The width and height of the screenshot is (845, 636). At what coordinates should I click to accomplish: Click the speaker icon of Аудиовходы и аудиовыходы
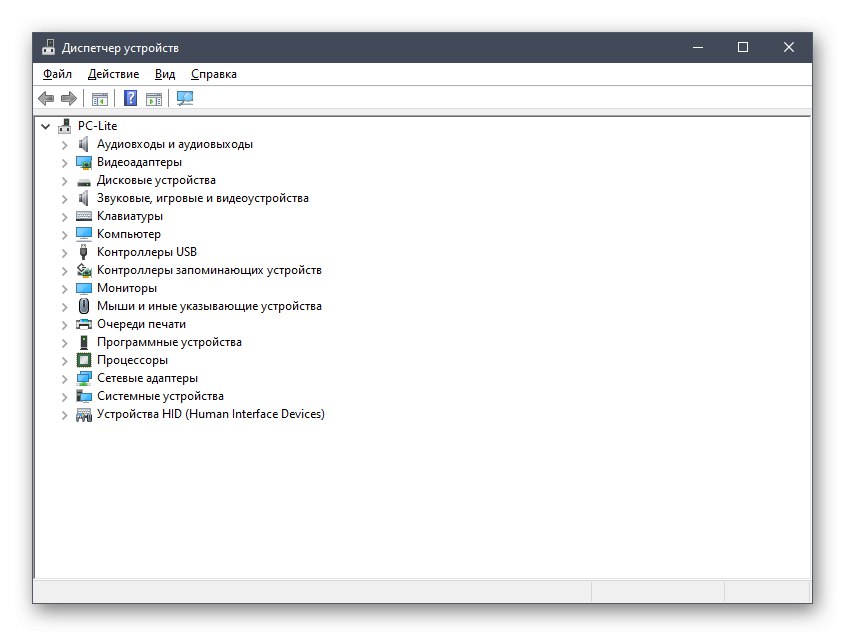(x=84, y=144)
